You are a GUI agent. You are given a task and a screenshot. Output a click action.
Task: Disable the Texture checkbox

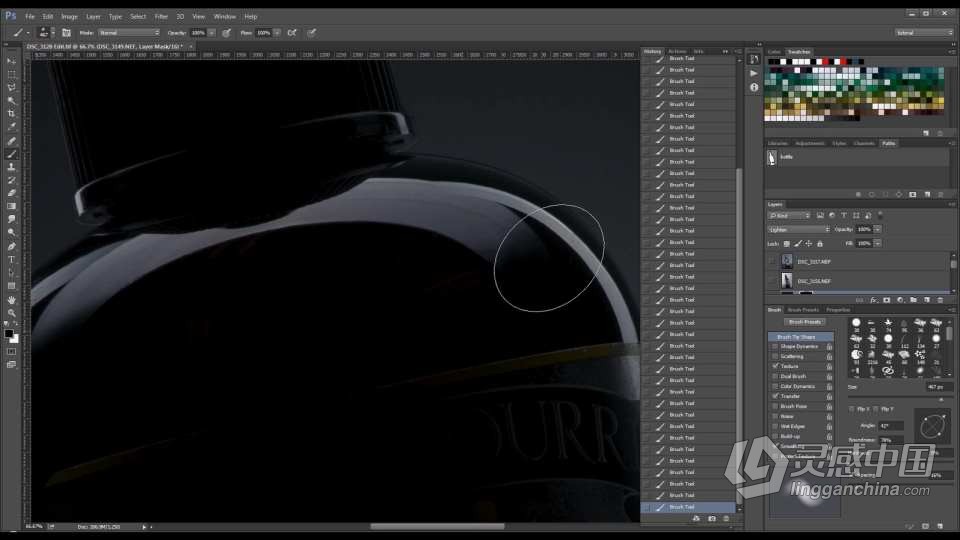pos(775,366)
